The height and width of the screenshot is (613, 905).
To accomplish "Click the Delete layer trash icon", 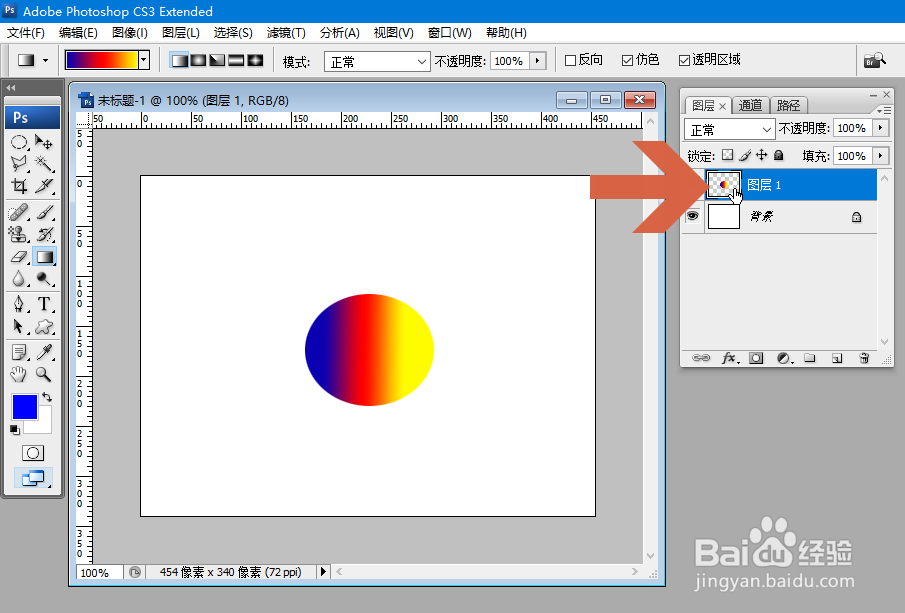I will point(864,356).
